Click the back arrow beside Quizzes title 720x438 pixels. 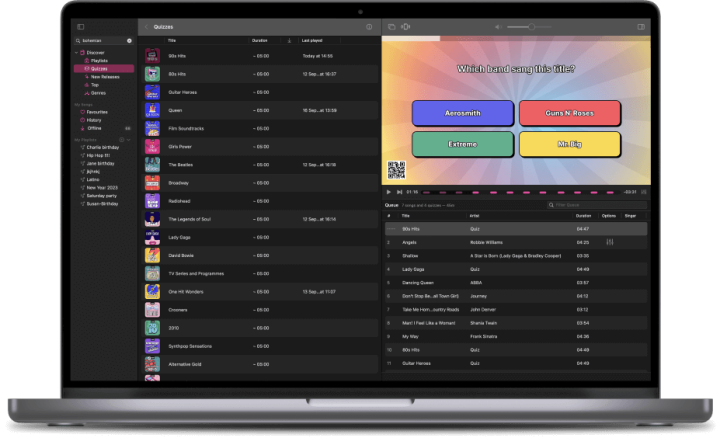(x=147, y=27)
